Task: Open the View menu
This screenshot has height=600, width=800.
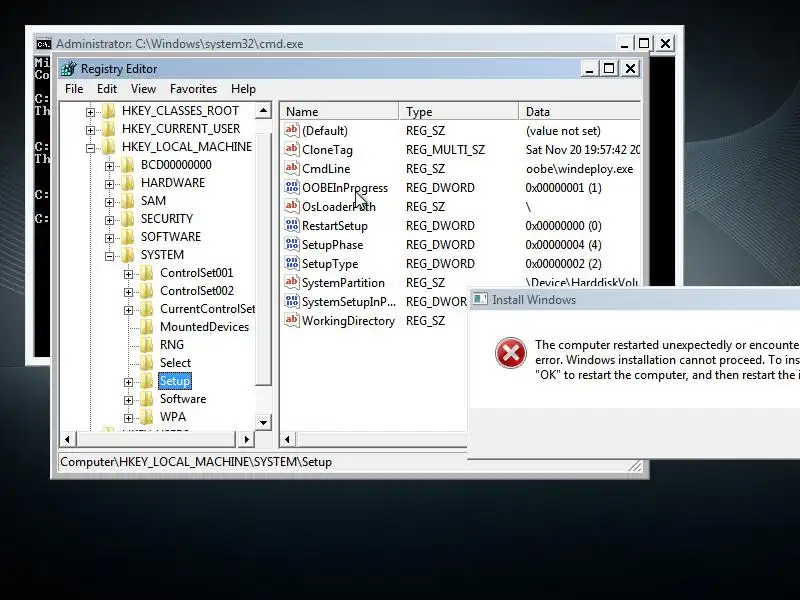Action: point(143,89)
